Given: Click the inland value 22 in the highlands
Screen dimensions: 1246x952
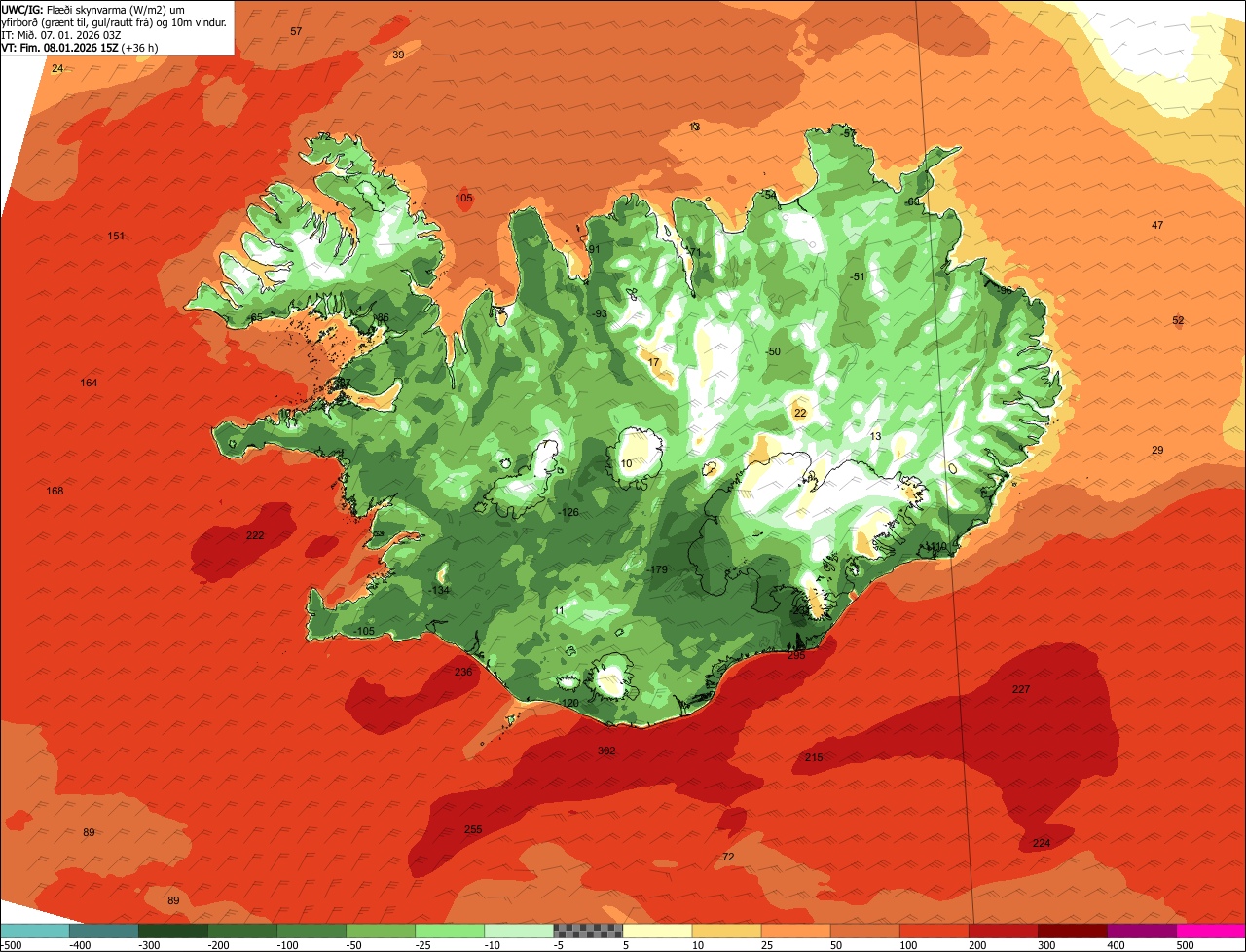Looking at the screenshot, I should (x=800, y=413).
